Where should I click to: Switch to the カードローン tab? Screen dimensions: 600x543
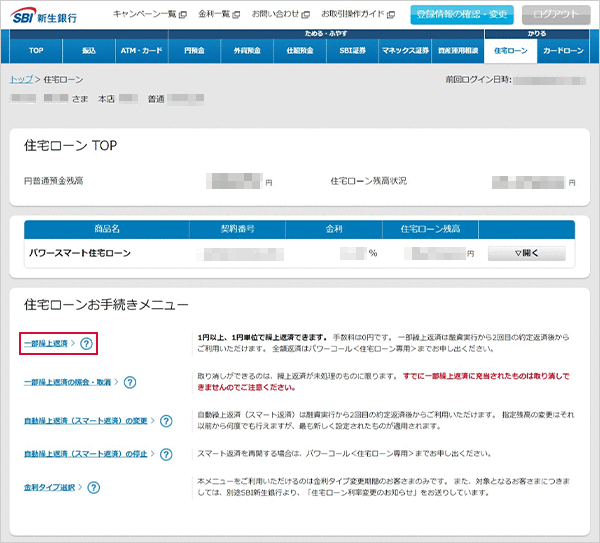[x=562, y=50]
